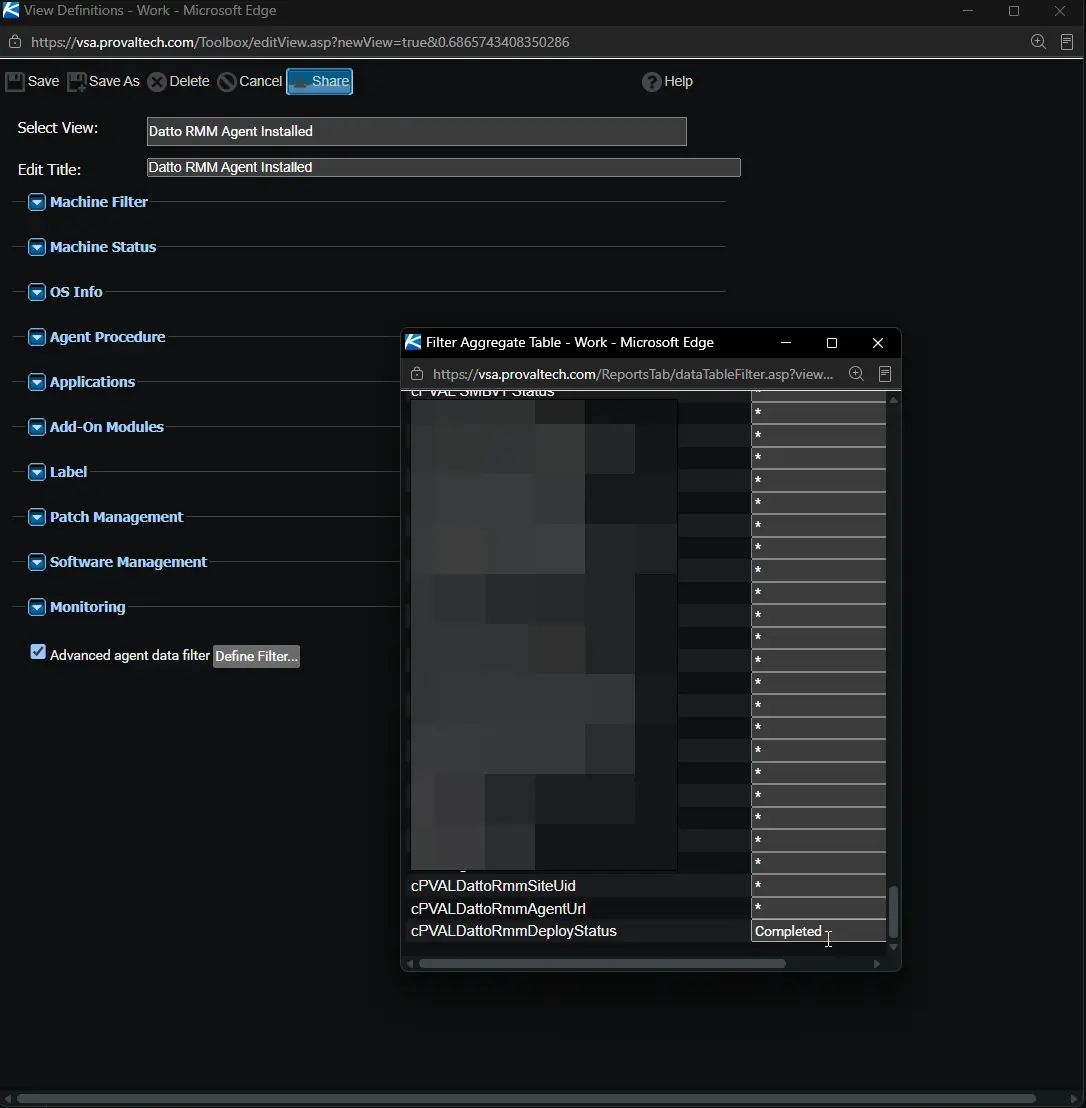Image resolution: width=1086 pixels, height=1108 pixels.
Task: Click the Cancel icon in the toolbar
Action: [227, 82]
